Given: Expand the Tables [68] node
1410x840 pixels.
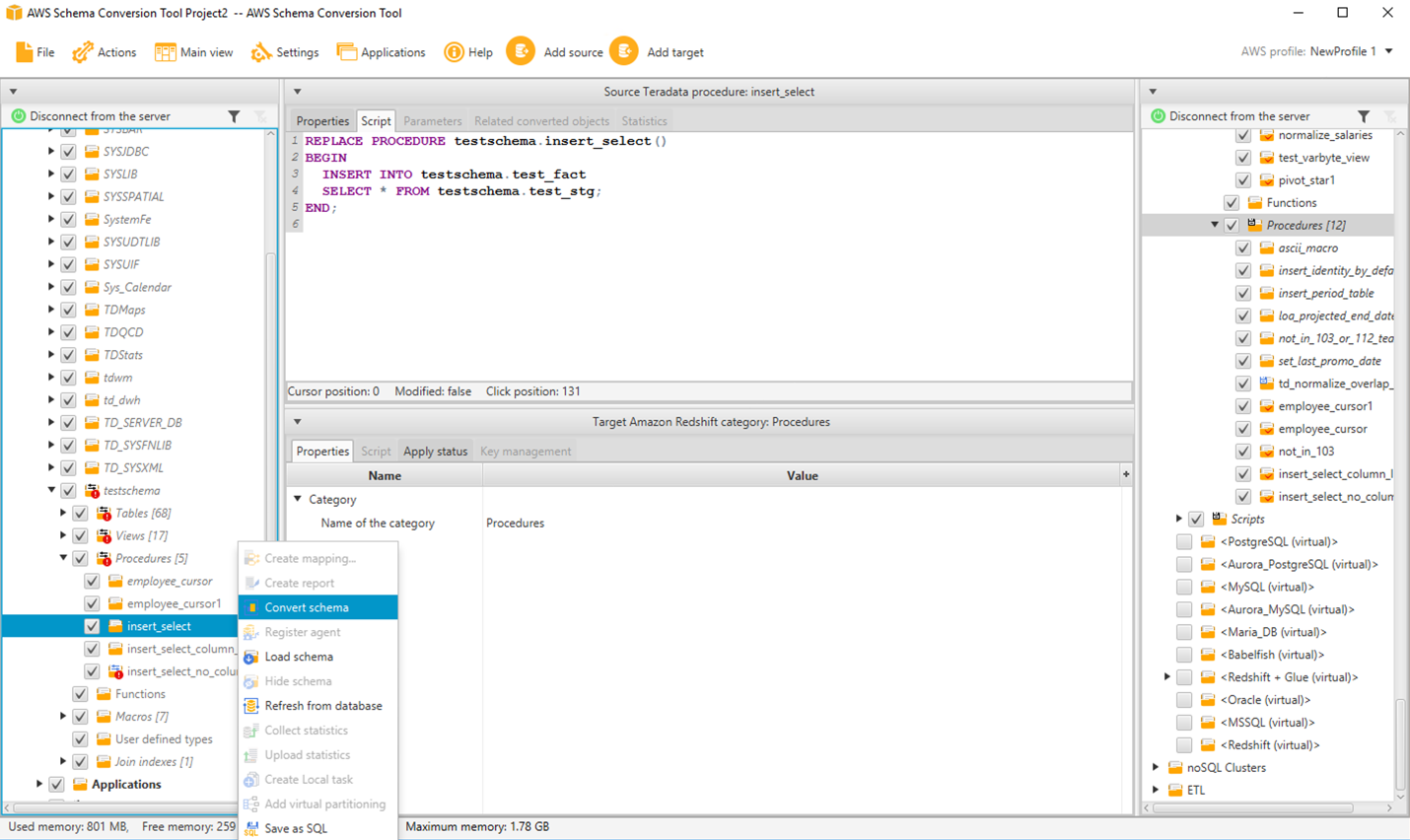Looking at the screenshot, I should coord(63,513).
